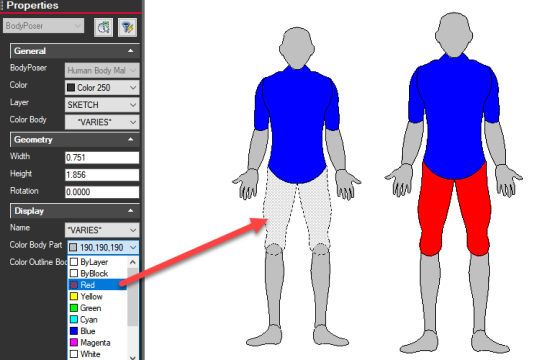Open the BodyPoser object type dropdown

pyautogui.click(x=43, y=26)
